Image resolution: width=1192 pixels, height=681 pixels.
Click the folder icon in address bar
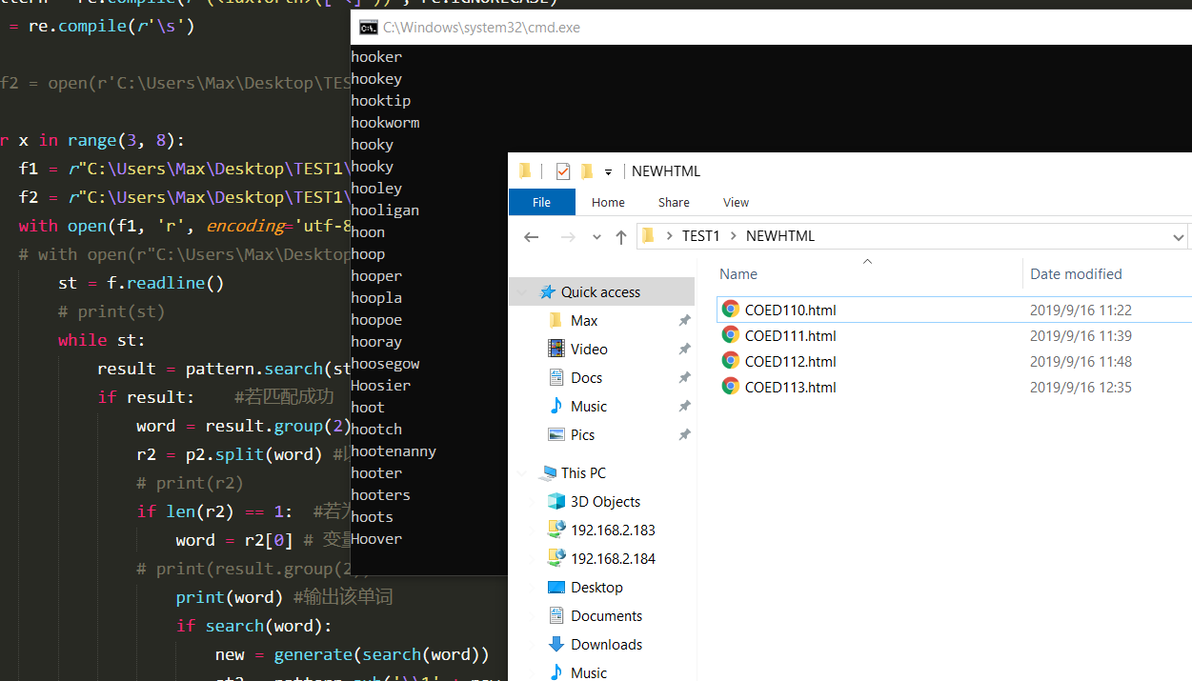click(648, 236)
